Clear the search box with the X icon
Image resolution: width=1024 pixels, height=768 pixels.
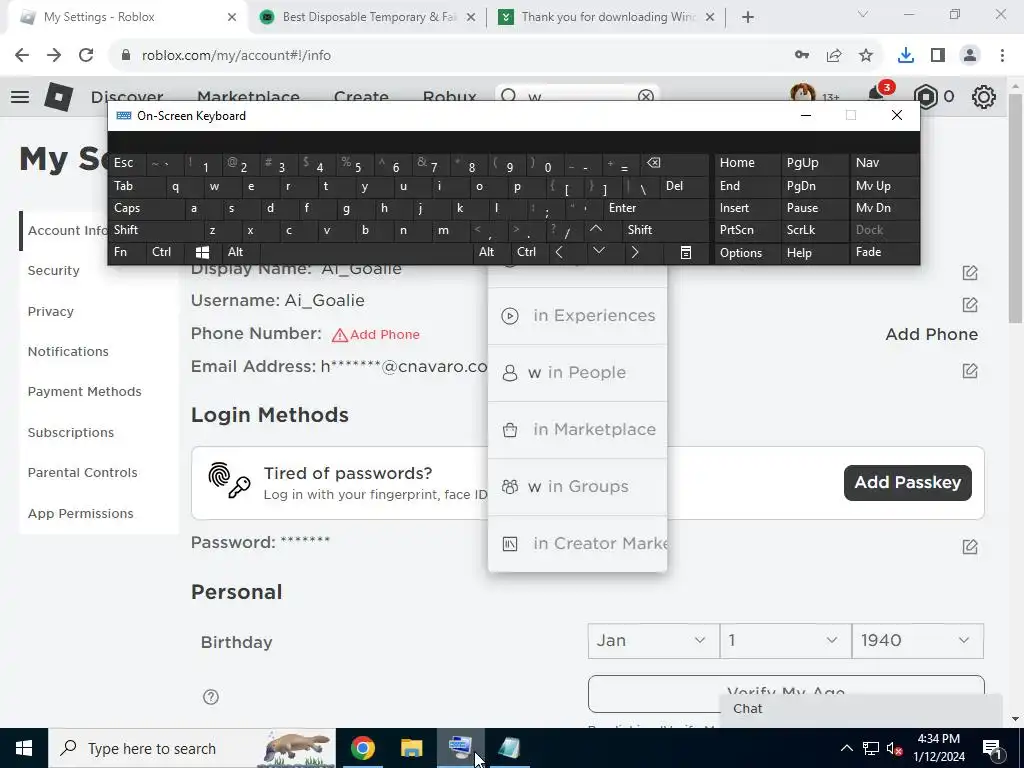click(x=646, y=97)
